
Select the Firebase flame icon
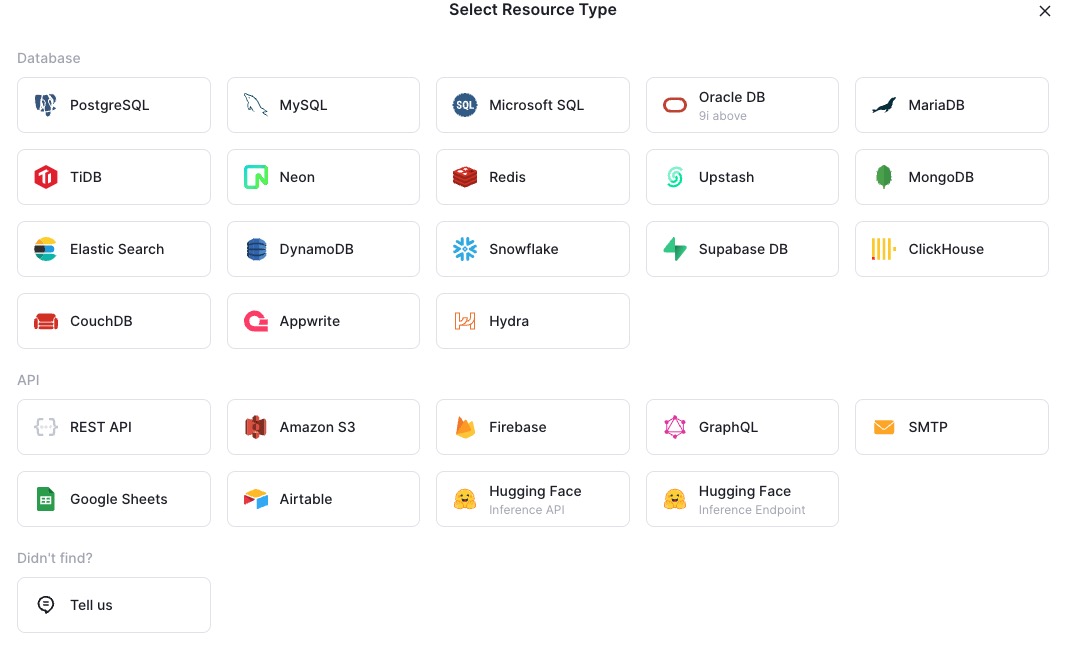point(464,427)
